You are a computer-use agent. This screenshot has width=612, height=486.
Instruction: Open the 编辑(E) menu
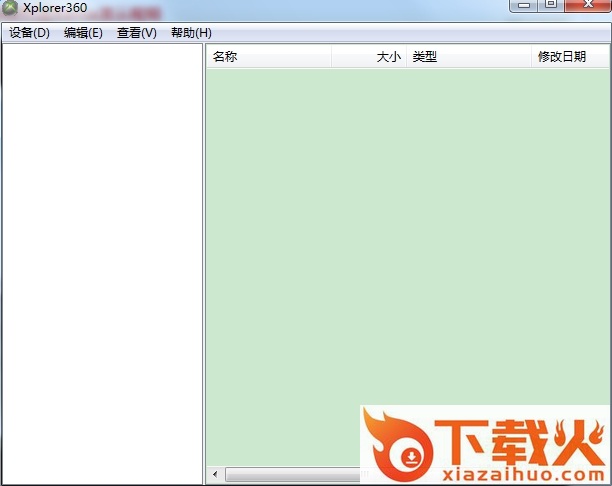click(83, 33)
